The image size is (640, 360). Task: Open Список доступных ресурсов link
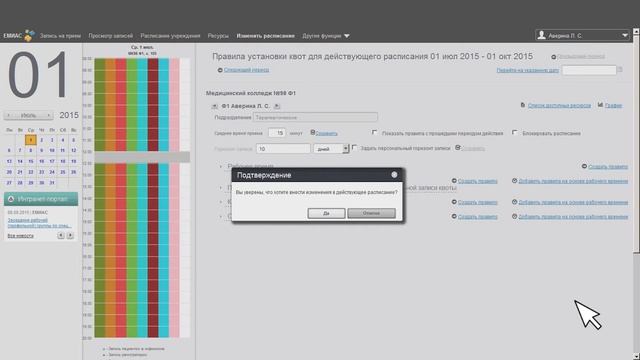(559, 105)
